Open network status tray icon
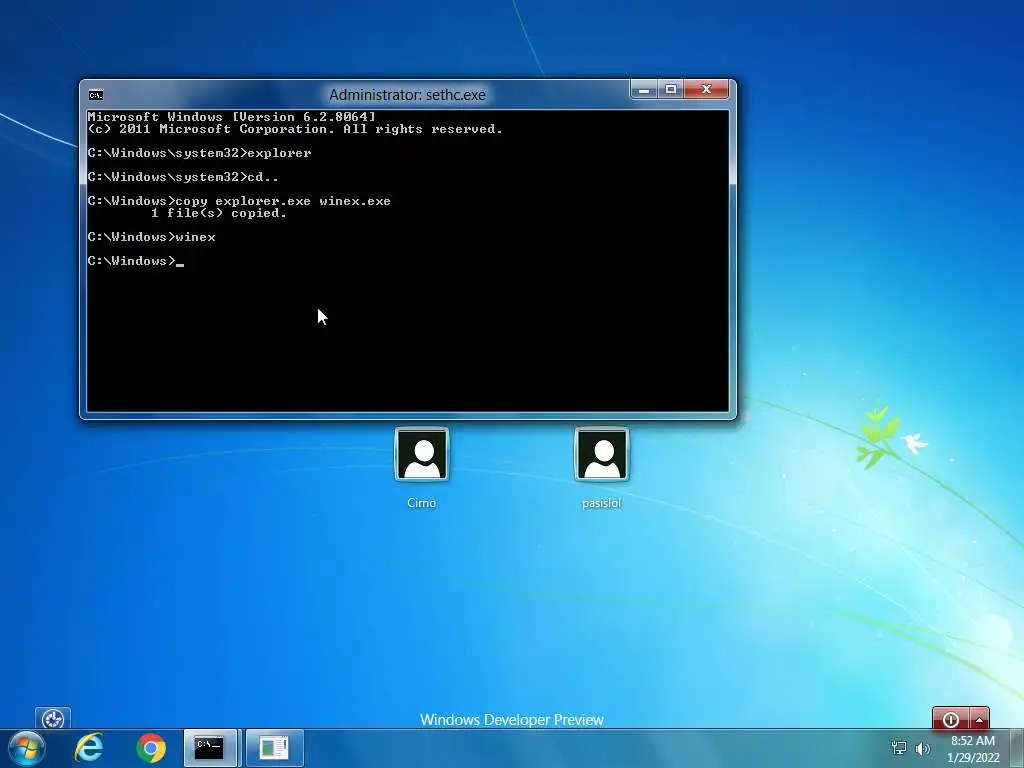Viewport: 1024px width, 768px height. tap(899, 748)
